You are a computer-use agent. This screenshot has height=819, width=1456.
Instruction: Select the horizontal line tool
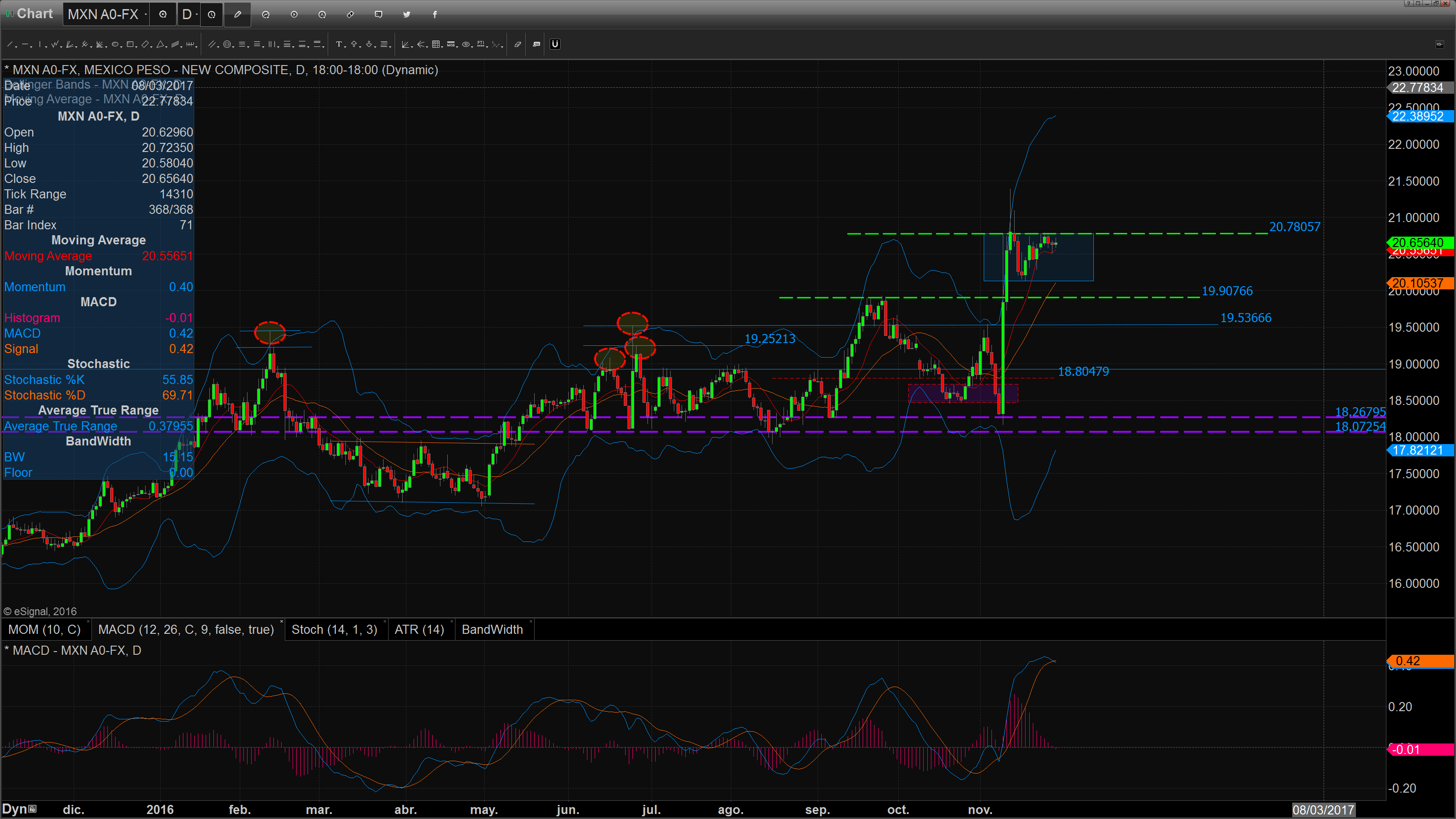[x=25, y=44]
